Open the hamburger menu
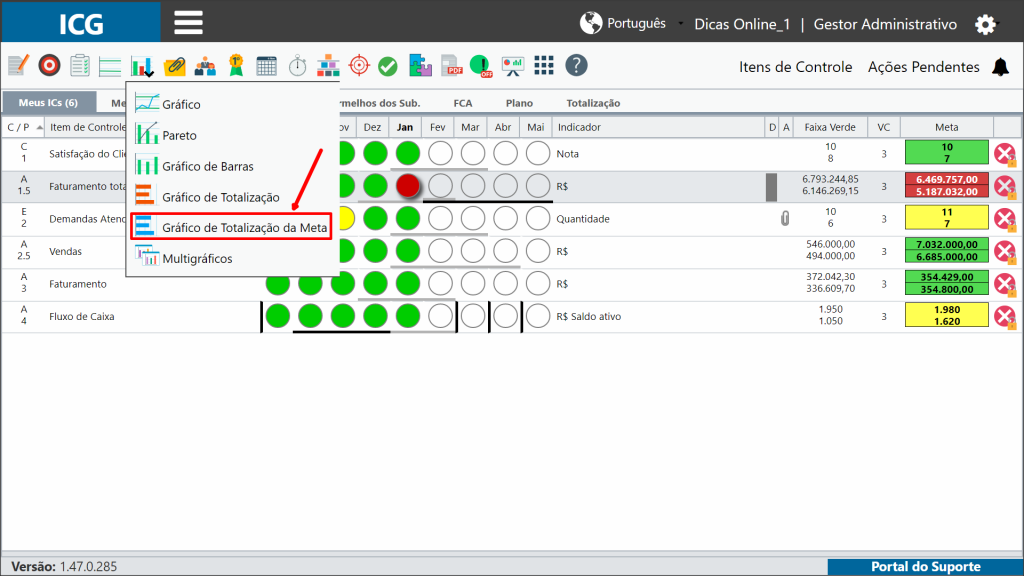This screenshot has width=1024, height=576. 188,23
